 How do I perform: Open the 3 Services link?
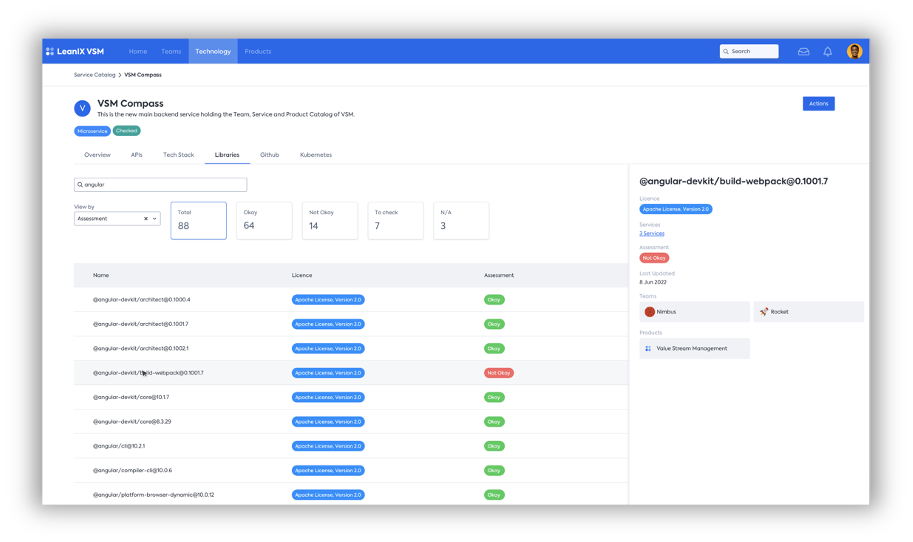[652, 233]
